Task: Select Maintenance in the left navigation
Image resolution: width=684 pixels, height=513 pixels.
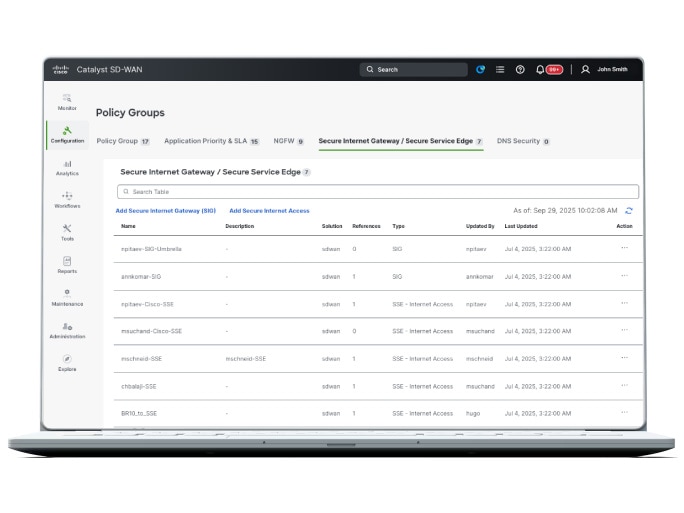Action: (x=67, y=297)
